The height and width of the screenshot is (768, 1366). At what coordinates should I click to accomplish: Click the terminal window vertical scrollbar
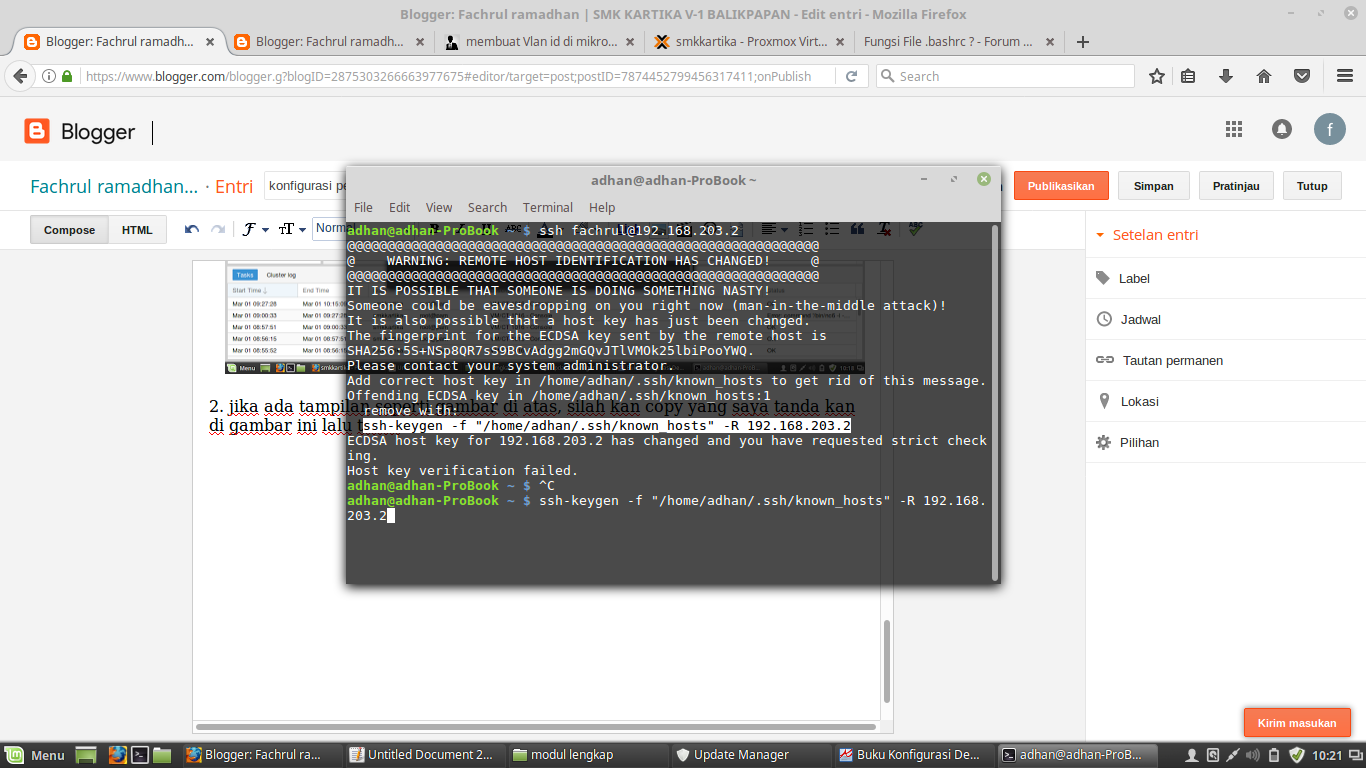[994, 402]
